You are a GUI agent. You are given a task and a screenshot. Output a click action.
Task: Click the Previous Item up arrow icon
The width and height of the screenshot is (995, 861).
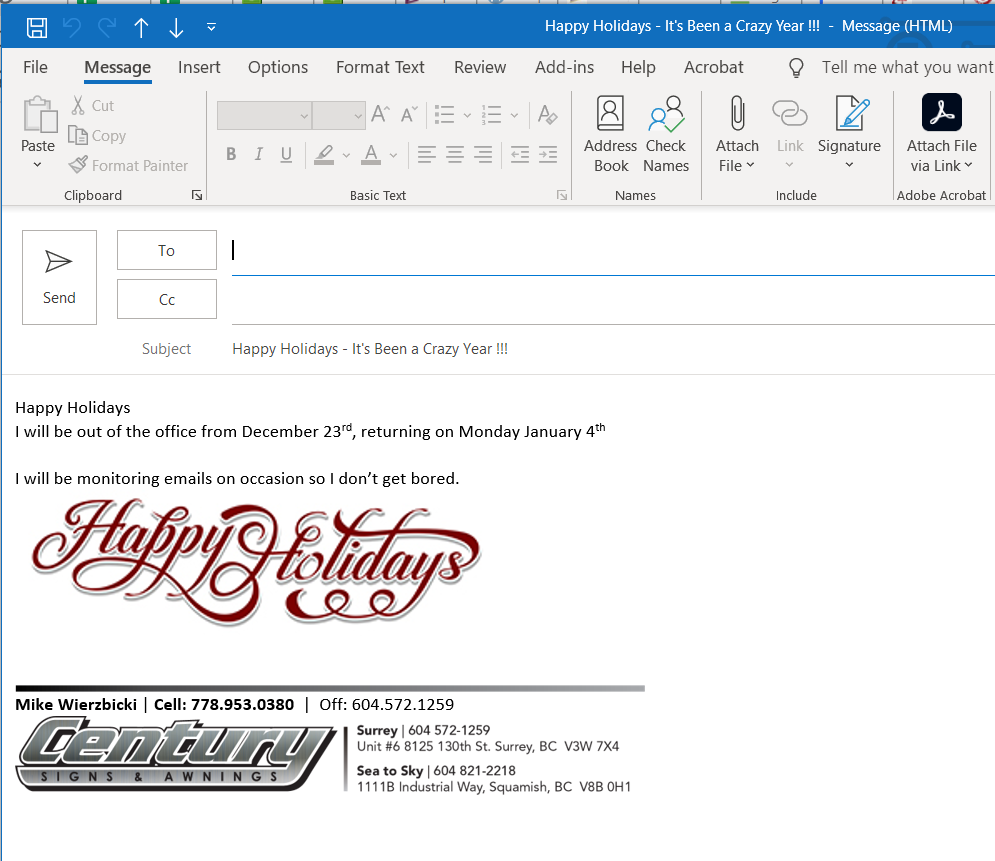tap(141, 27)
